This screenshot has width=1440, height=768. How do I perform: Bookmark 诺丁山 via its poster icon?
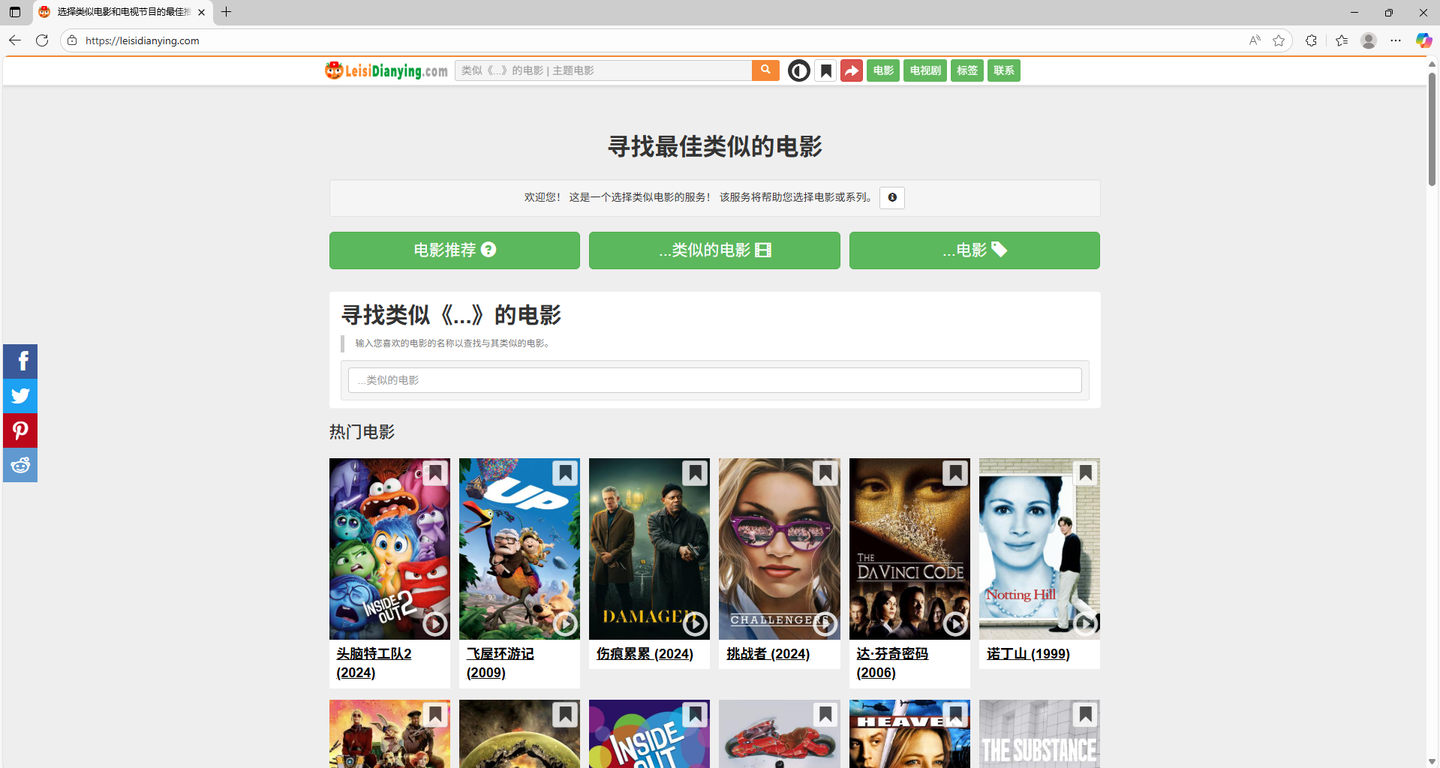(1085, 473)
